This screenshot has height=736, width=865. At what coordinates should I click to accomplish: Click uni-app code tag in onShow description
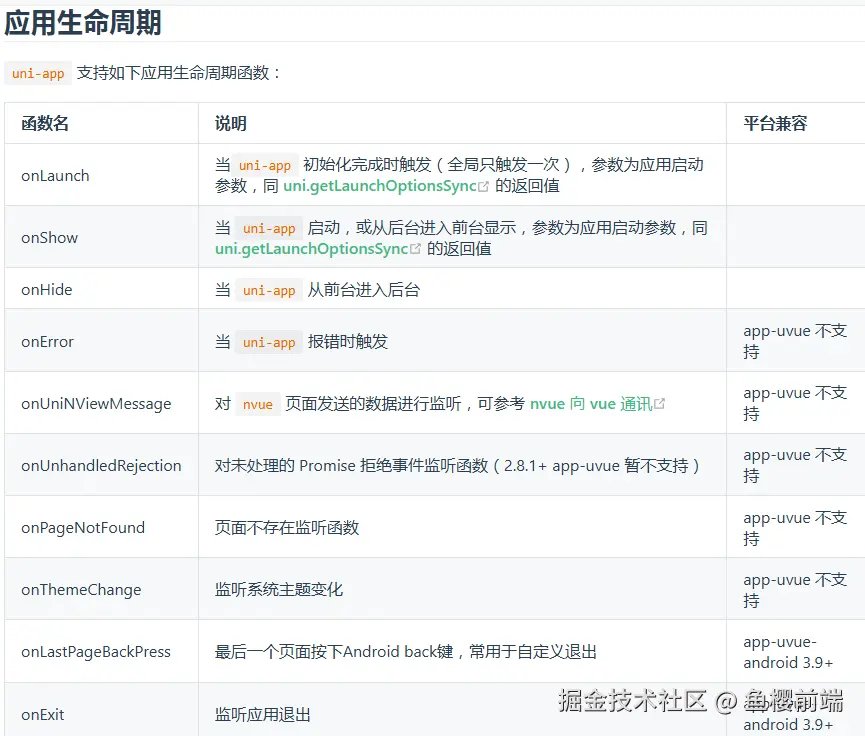[x=269, y=228]
